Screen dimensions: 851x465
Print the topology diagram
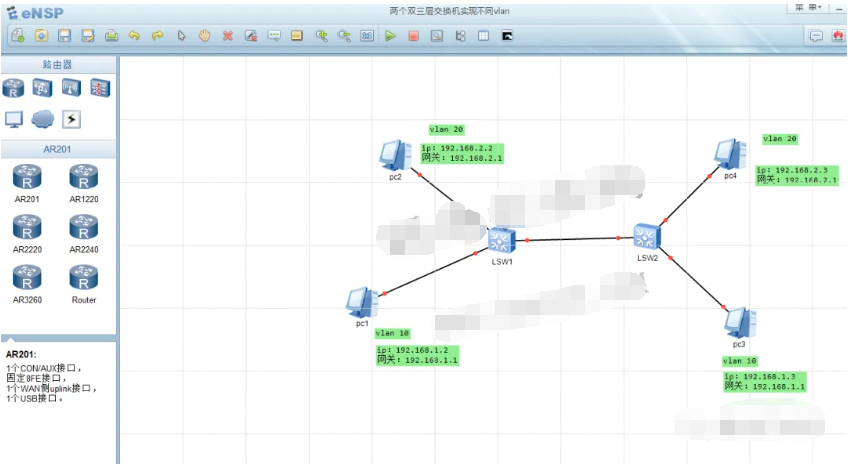tap(111, 36)
